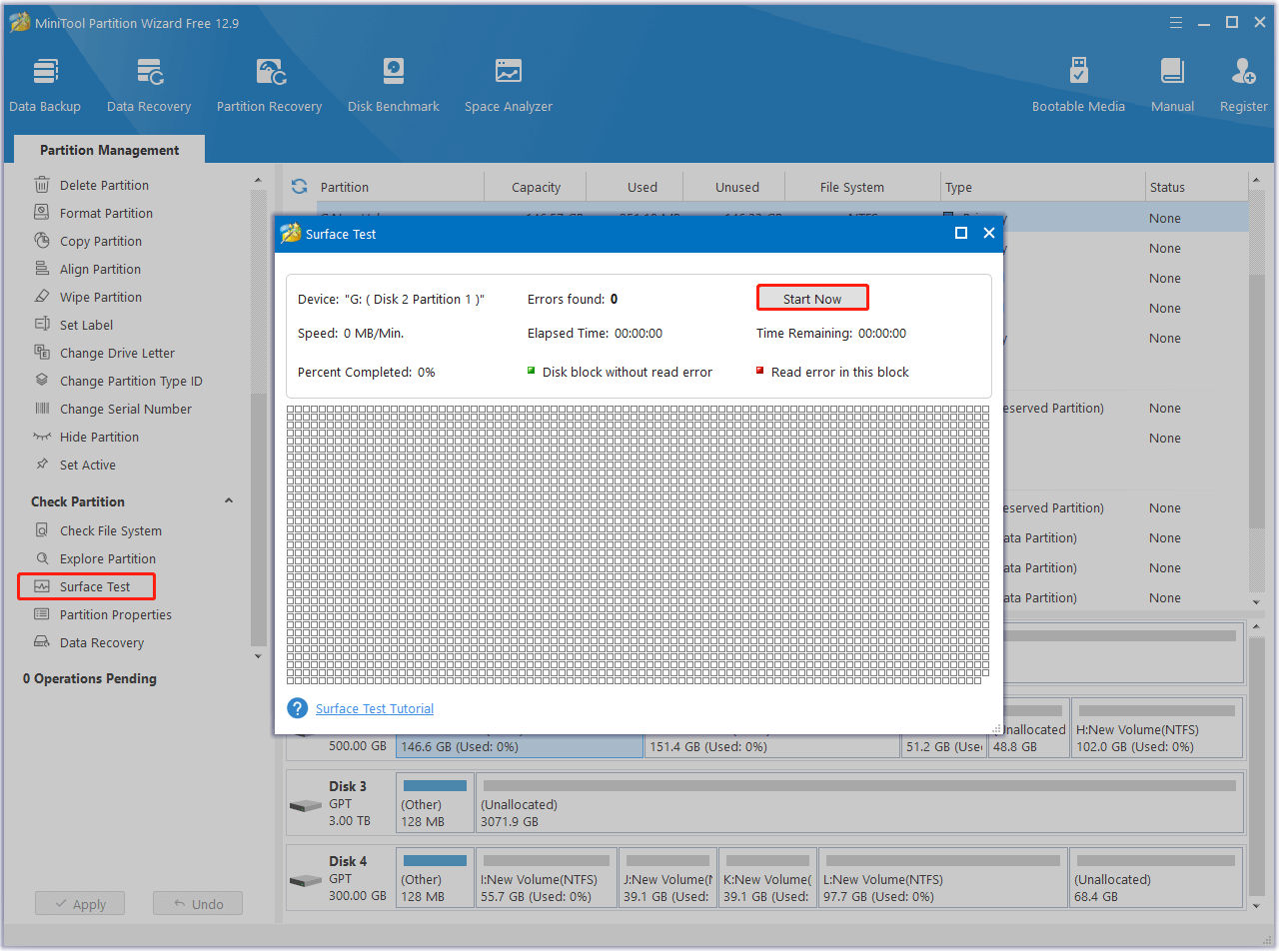Click Wipe Partition in the sidebar

point(100,297)
